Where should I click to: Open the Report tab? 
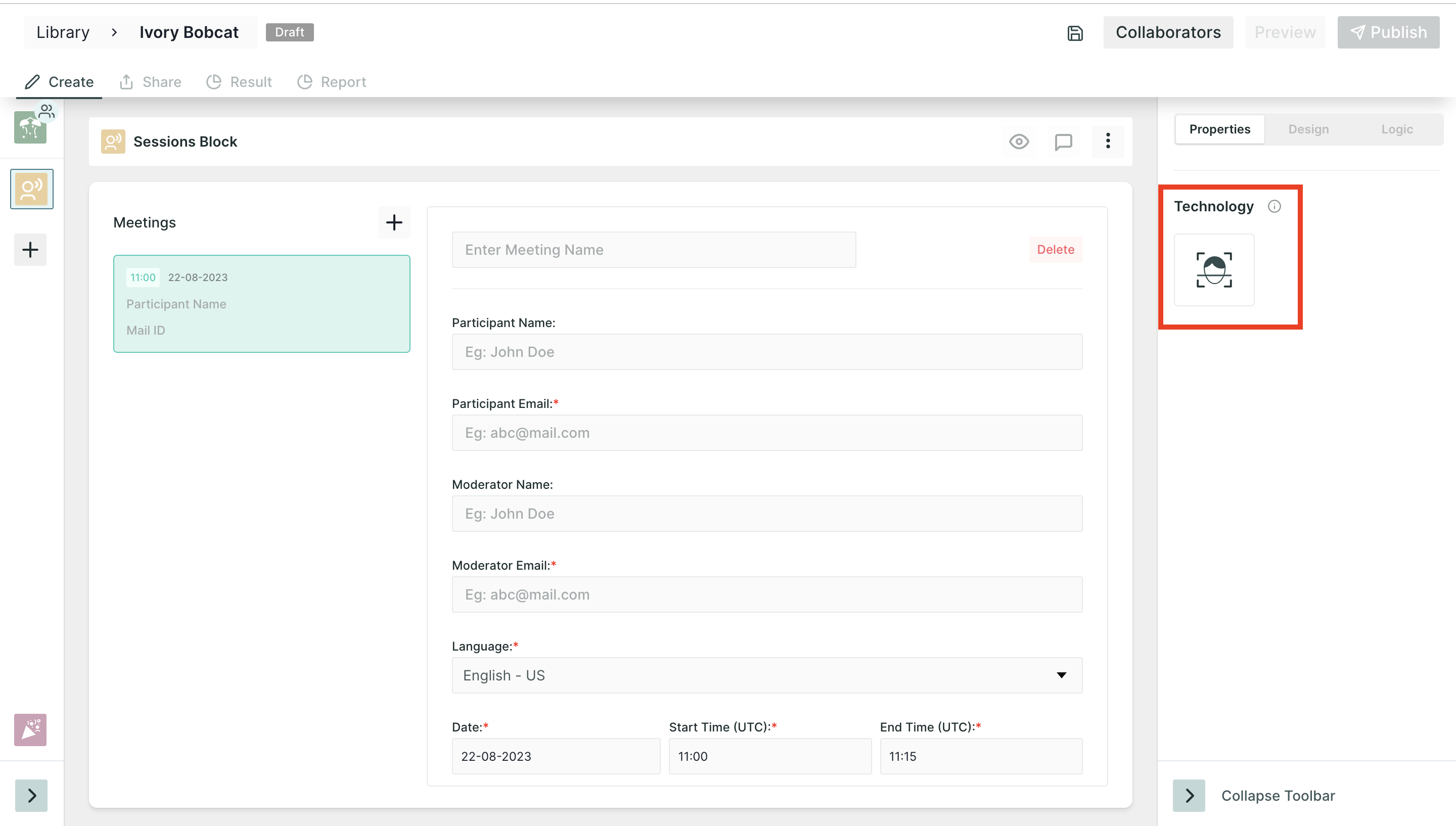coord(331,82)
